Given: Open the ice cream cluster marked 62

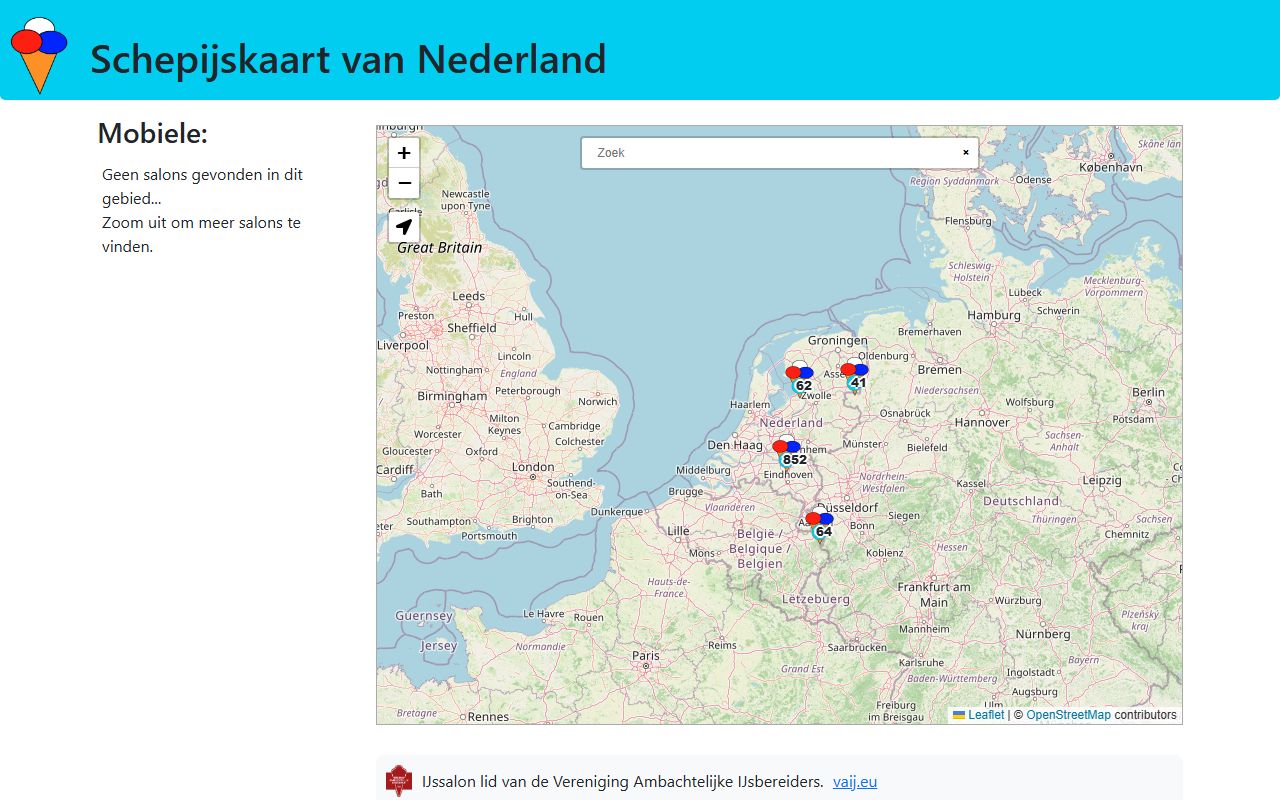Looking at the screenshot, I should click(800, 378).
